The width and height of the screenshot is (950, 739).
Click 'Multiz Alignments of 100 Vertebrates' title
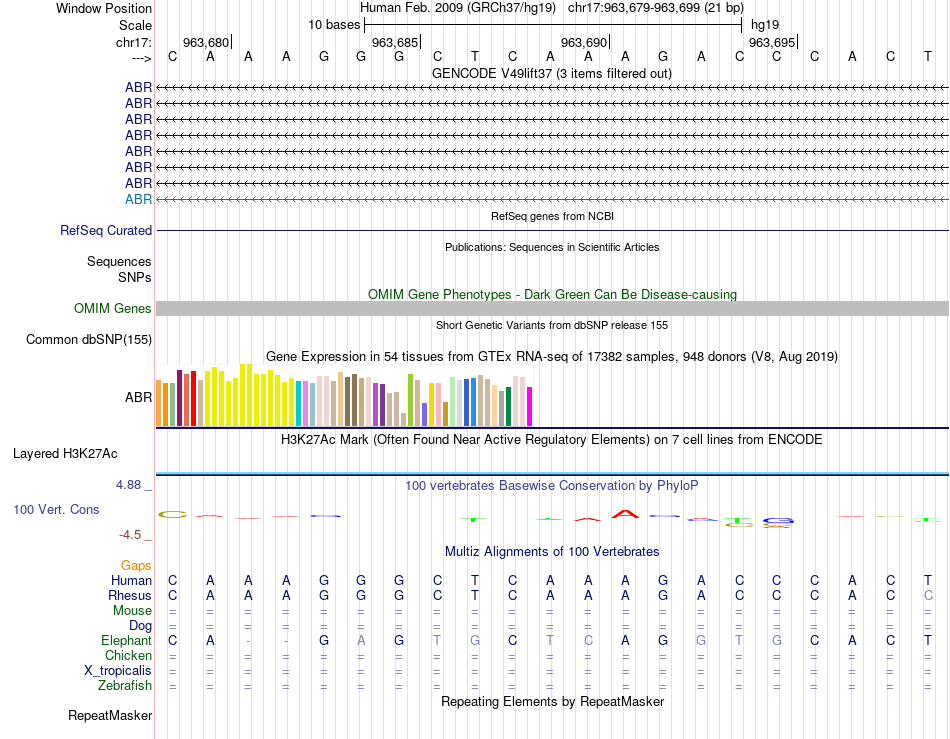(552, 551)
